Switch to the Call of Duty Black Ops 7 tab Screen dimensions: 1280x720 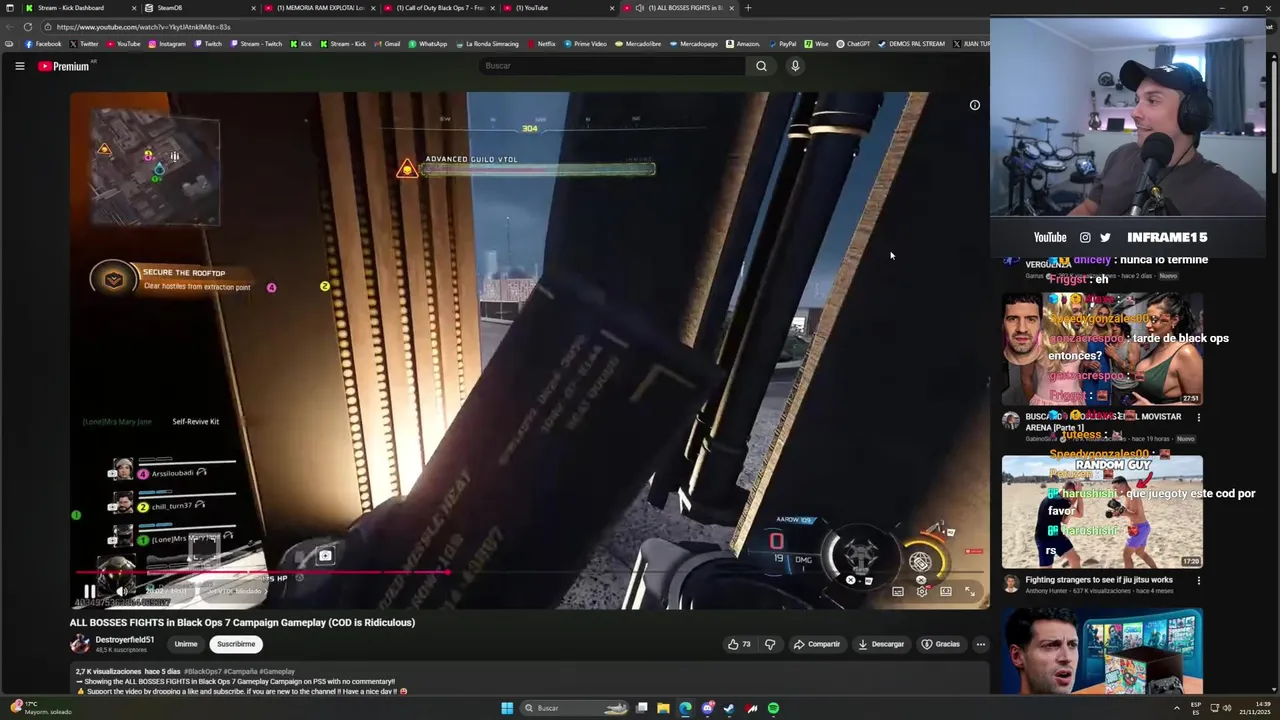[x=440, y=8]
